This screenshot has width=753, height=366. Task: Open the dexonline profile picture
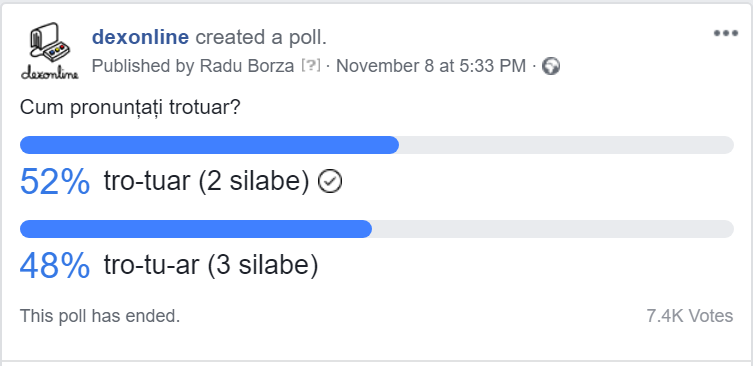(49, 50)
